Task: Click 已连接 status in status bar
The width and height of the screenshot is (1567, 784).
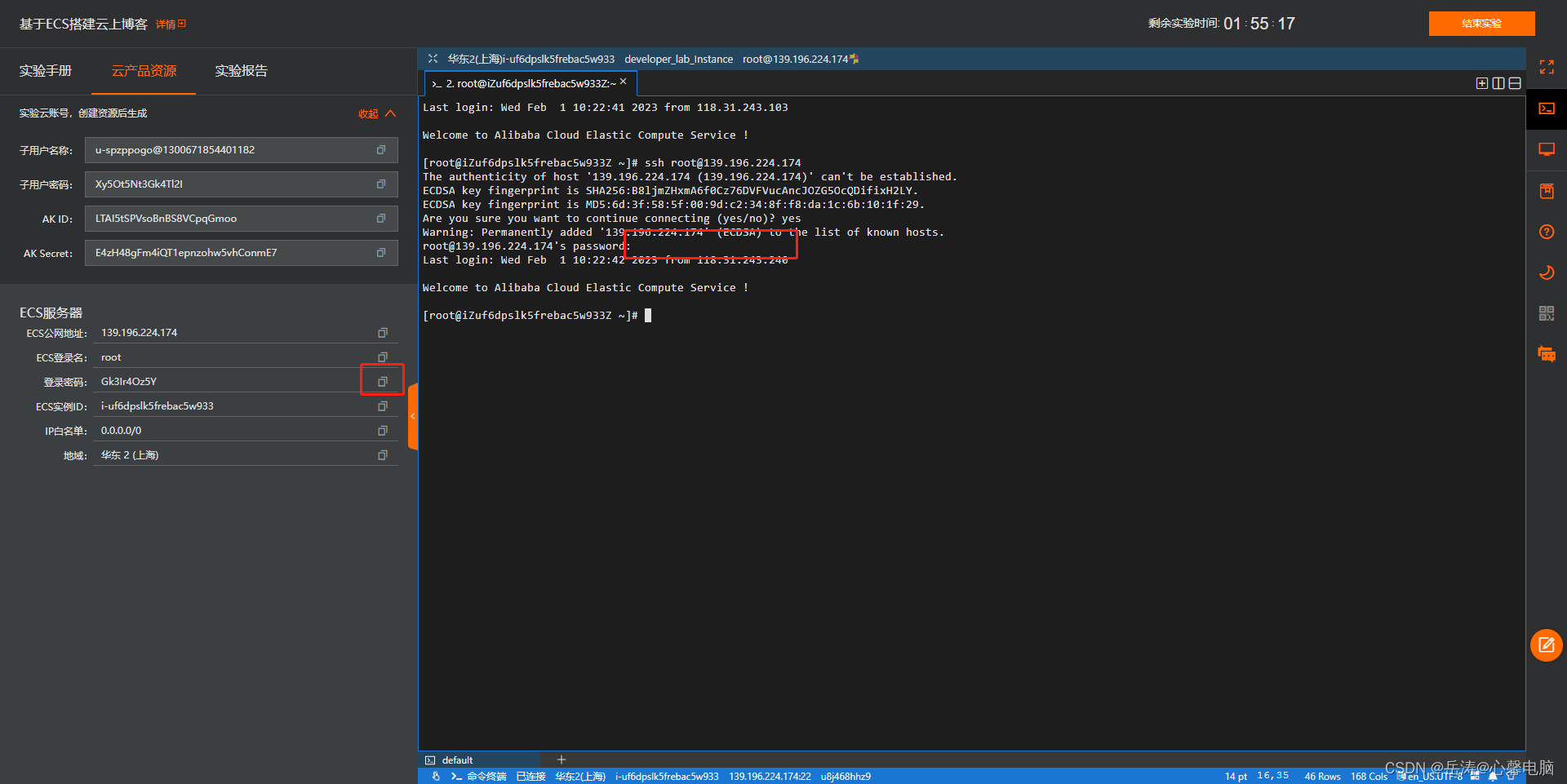Action: click(x=530, y=777)
